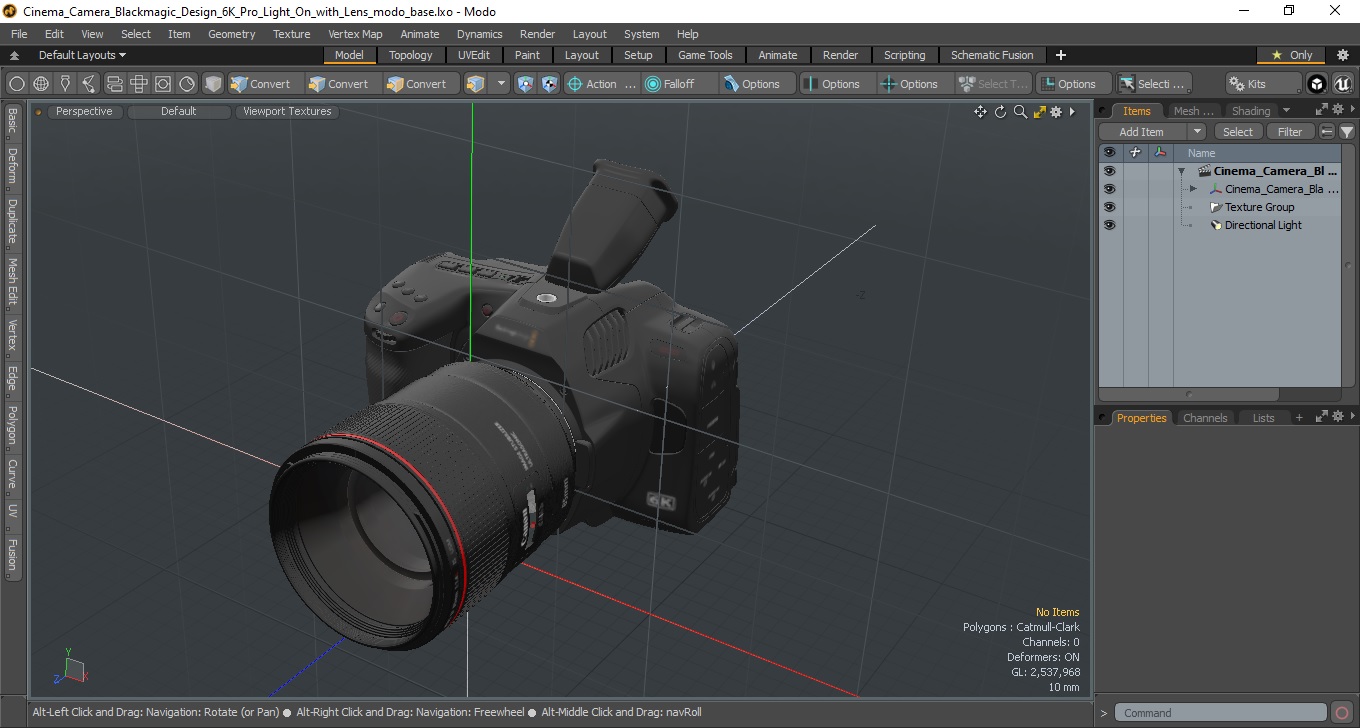The height and width of the screenshot is (728, 1360).
Task: Toggle the Items panel lock dot
Action: pyautogui.click(x=1103, y=111)
